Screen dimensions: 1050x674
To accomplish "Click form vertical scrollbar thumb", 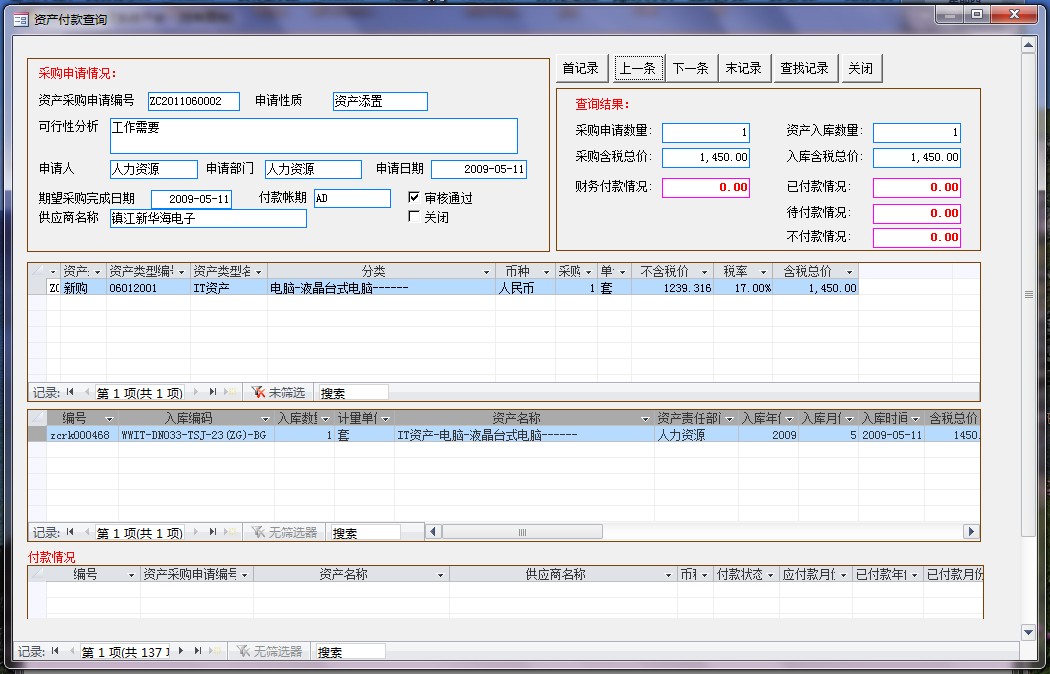I will pos(1029,294).
